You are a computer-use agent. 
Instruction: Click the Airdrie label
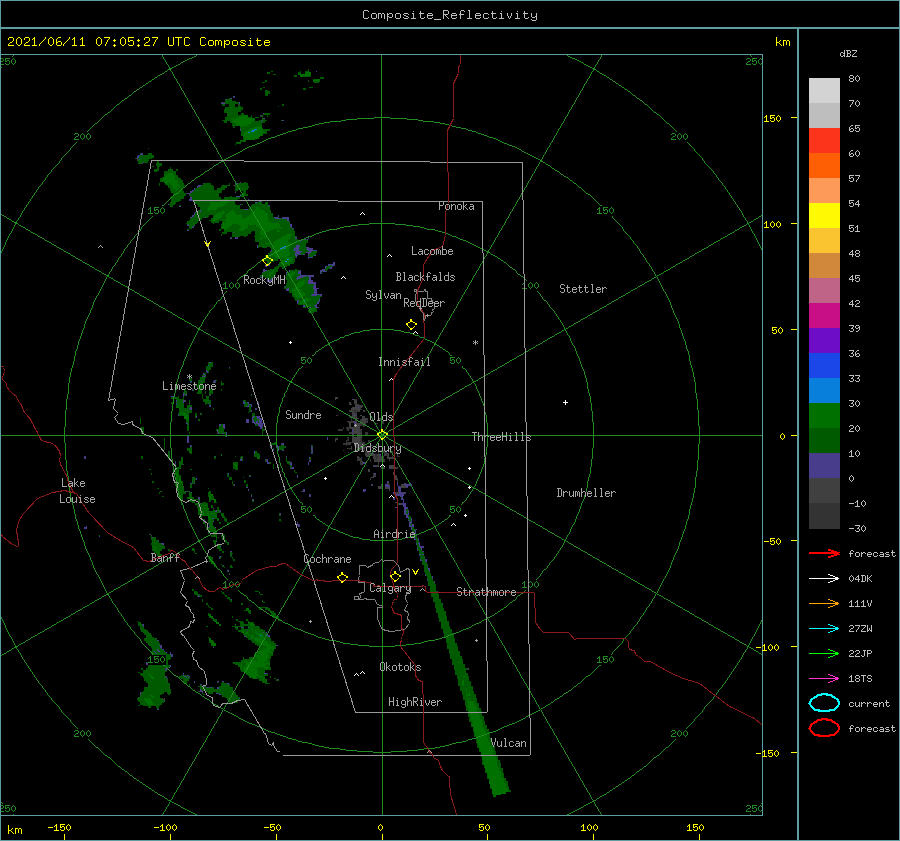pyautogui.click(x=394, y=534)
